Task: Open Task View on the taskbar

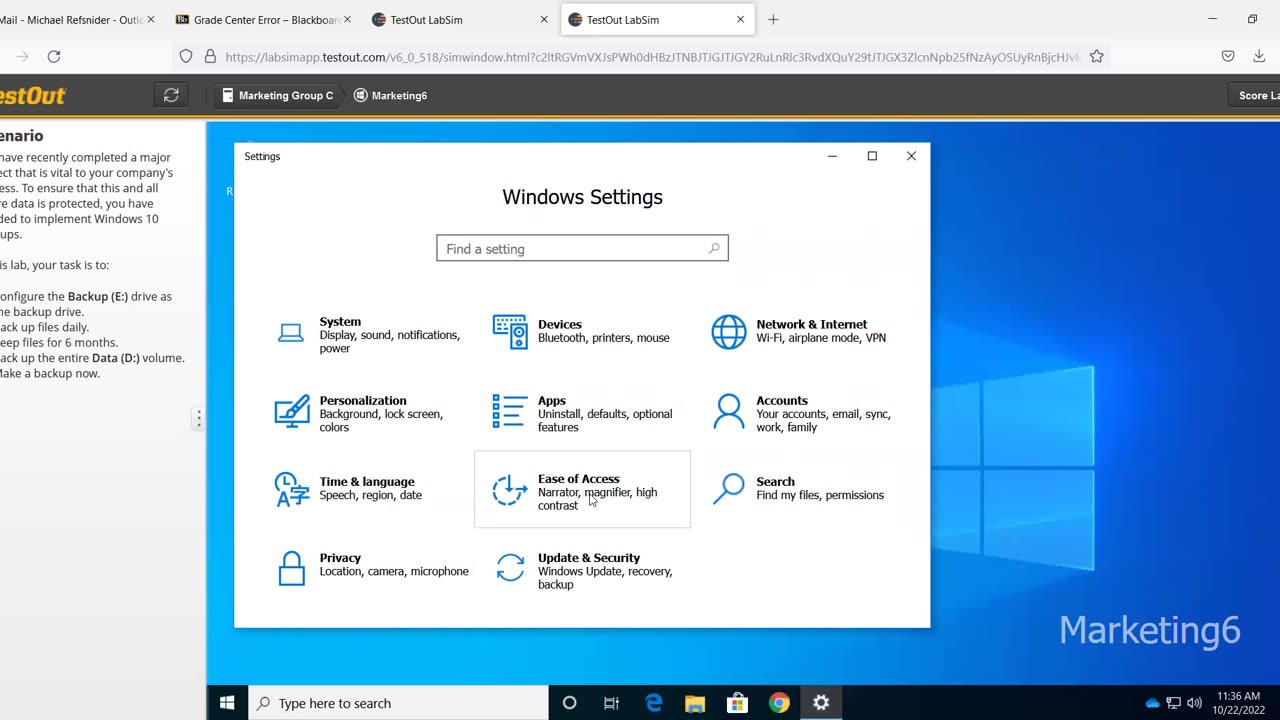Action: (x=611, y=703)
